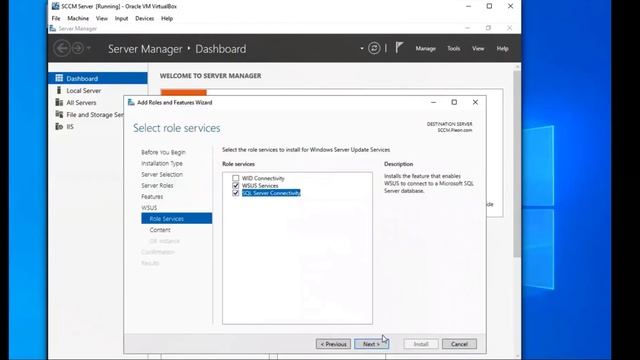The image size is (640, 360).
Task: Click the Local Server icon in sidebar
Action: click(59, 90)
